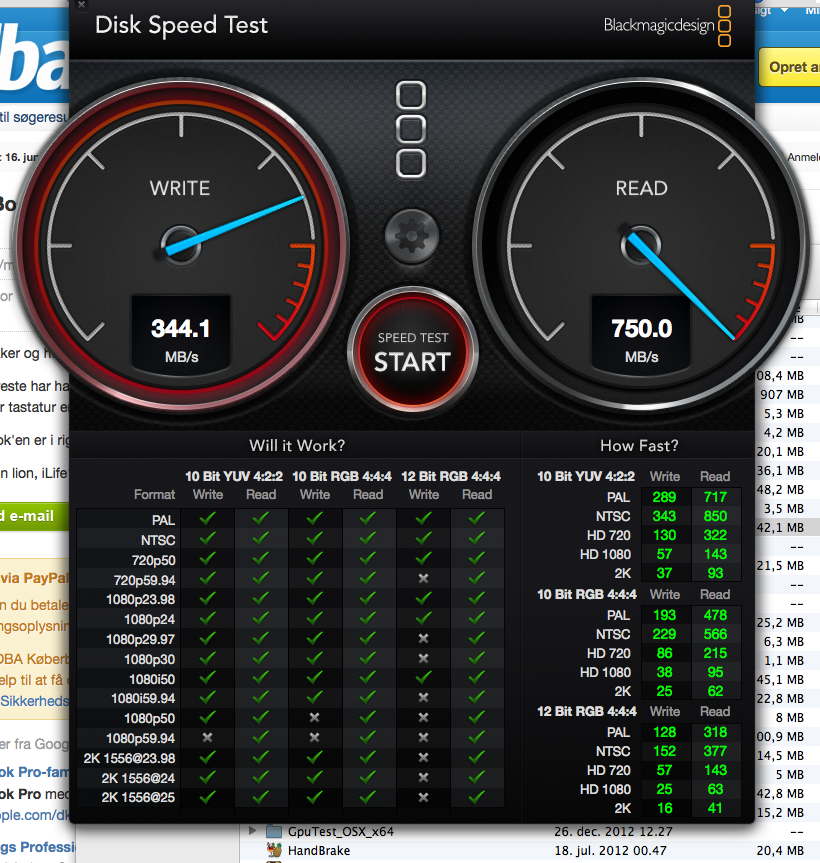Click the 'Will it Work?' heading
Viewport: 820px width, 863px height.
[297, 445]
